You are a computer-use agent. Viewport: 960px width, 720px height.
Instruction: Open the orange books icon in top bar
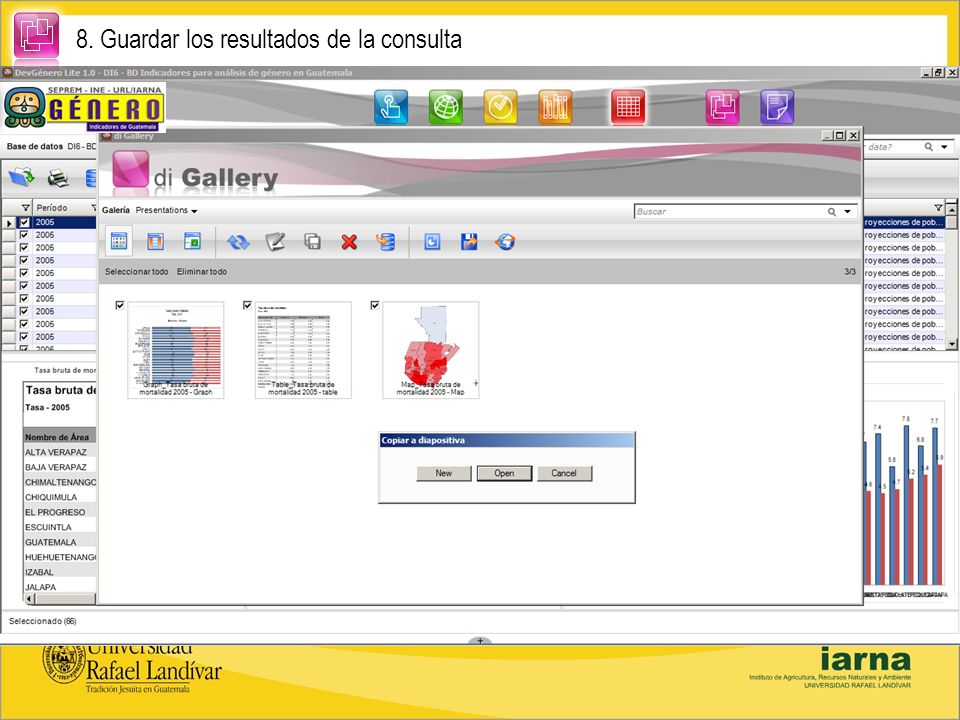tap(555, 107)
